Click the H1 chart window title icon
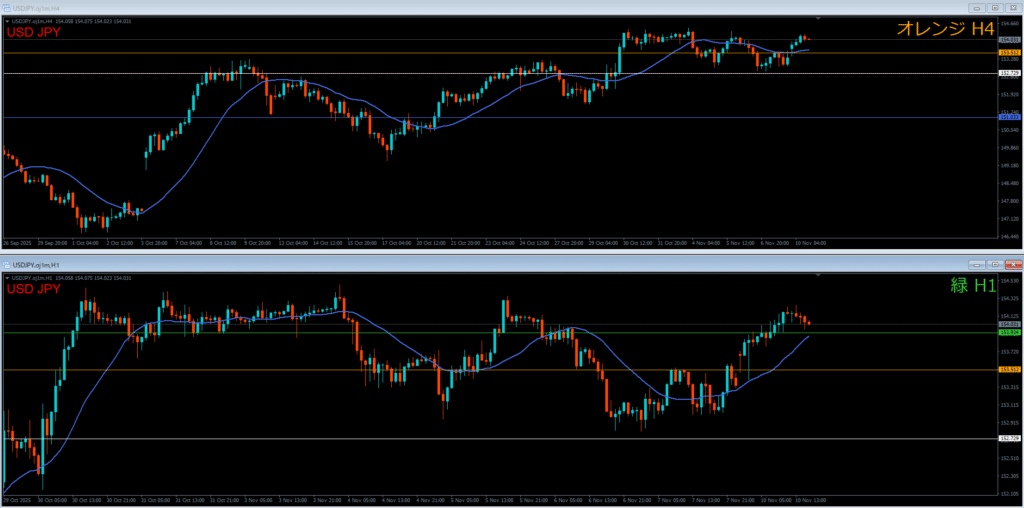Image resolution: width=1024 pixels, height=508 pixels. pyautogui.click(x=7, y=264)
